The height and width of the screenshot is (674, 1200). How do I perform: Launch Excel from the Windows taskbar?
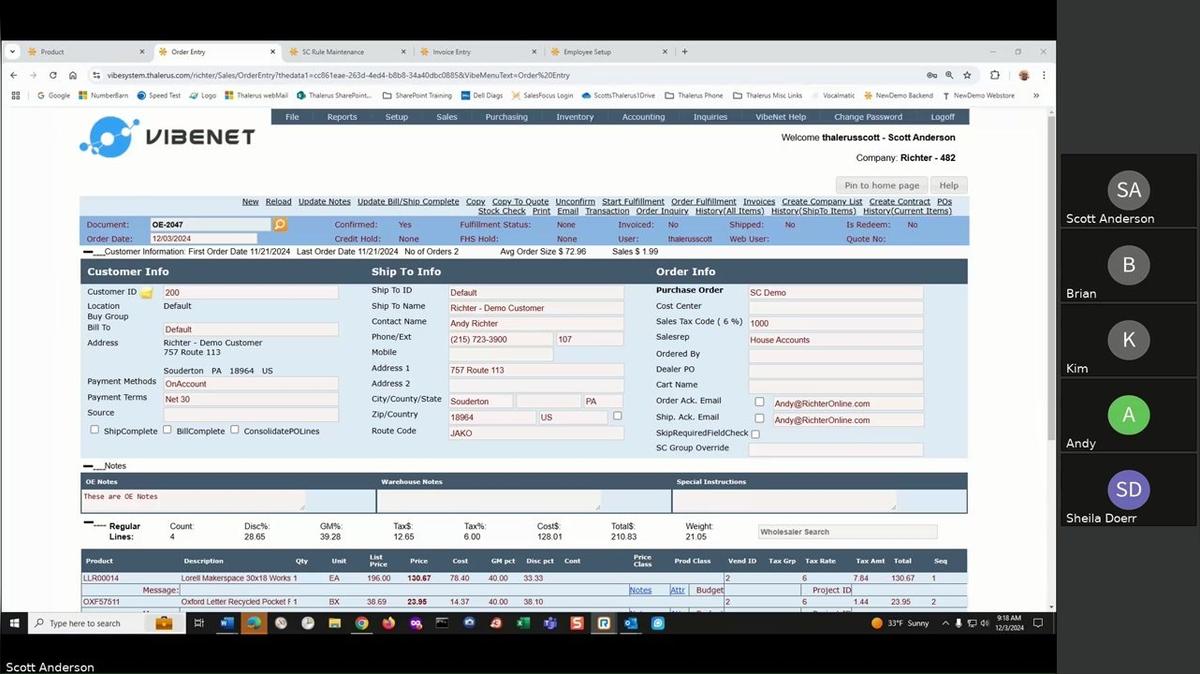pos(523,623)
